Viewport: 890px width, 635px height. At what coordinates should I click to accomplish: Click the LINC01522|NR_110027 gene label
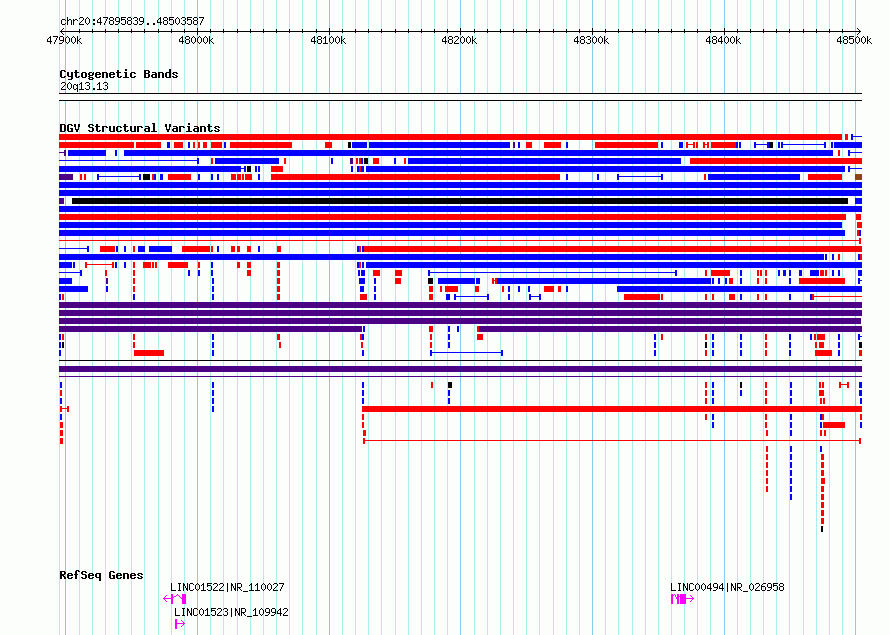click(x=227, y=587)
